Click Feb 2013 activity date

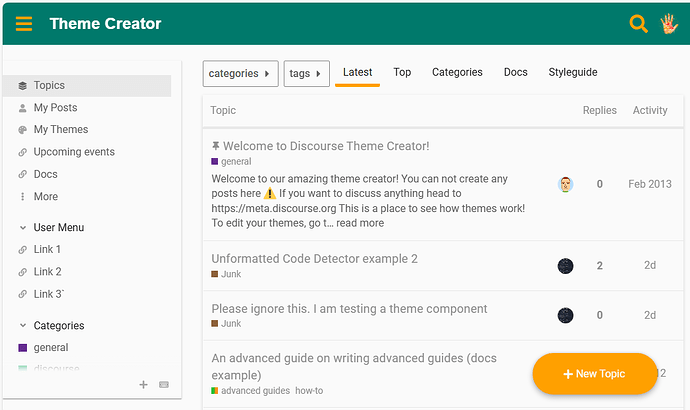(650, 184)
